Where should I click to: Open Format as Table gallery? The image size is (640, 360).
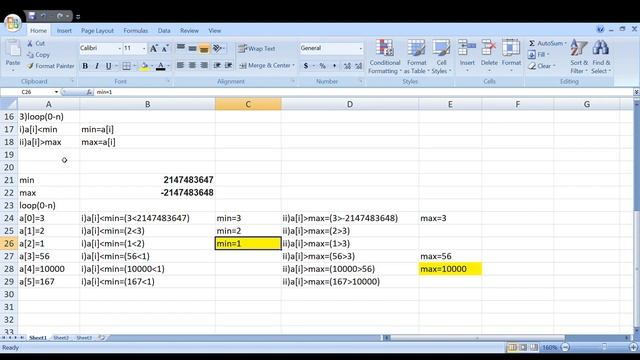pos(416,57)
